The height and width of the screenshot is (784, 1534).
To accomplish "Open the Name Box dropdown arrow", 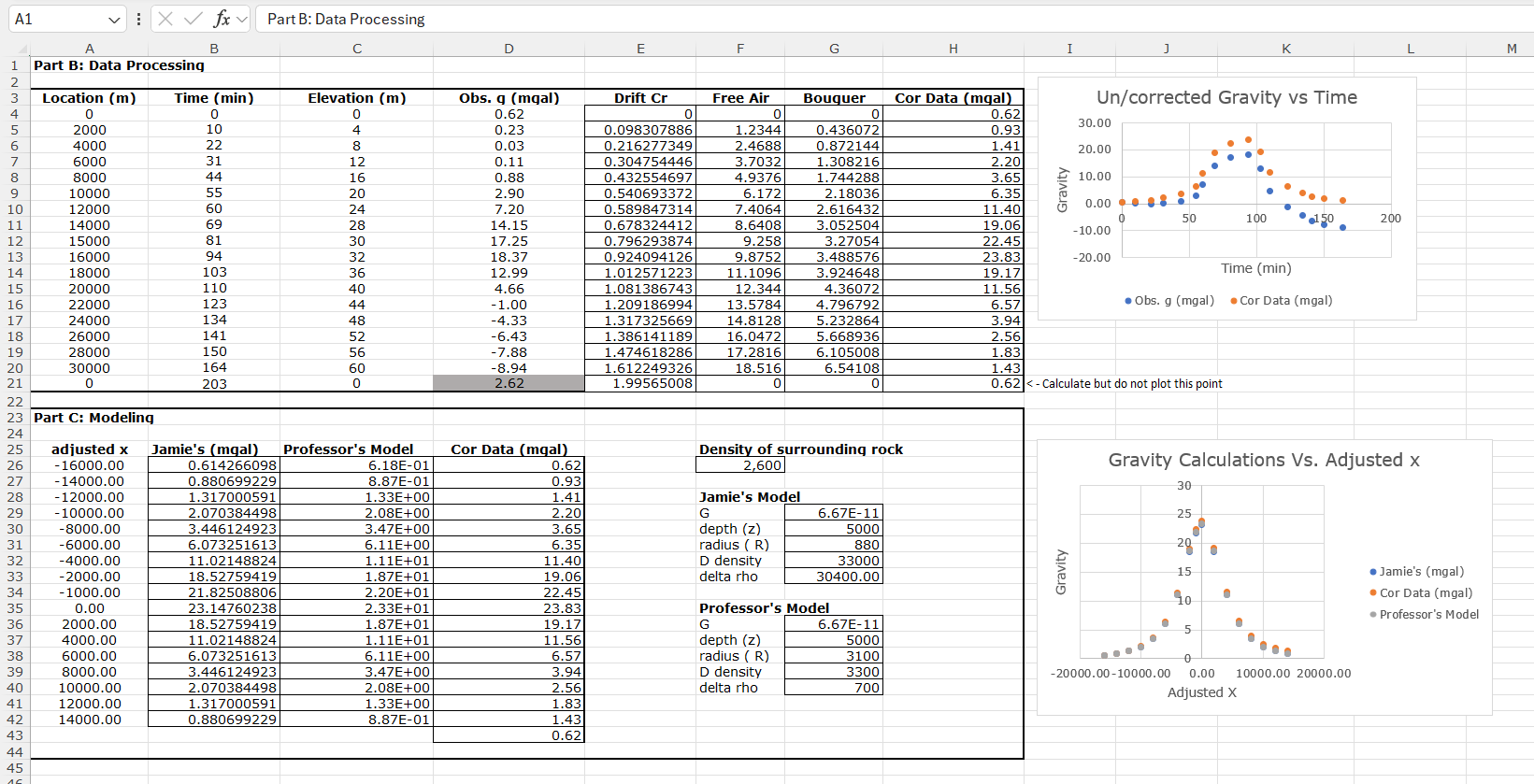I will [114, 20].
